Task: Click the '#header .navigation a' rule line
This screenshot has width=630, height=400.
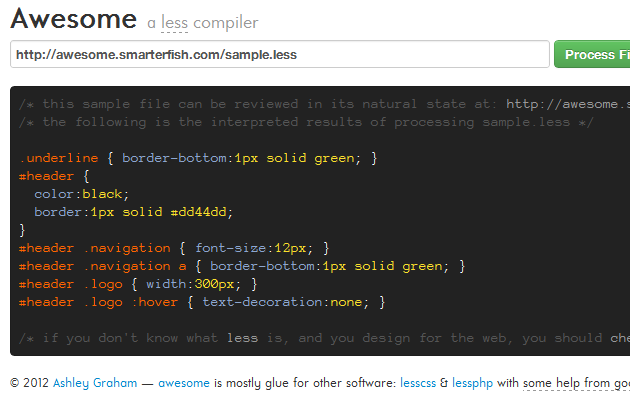Action: 242,266
